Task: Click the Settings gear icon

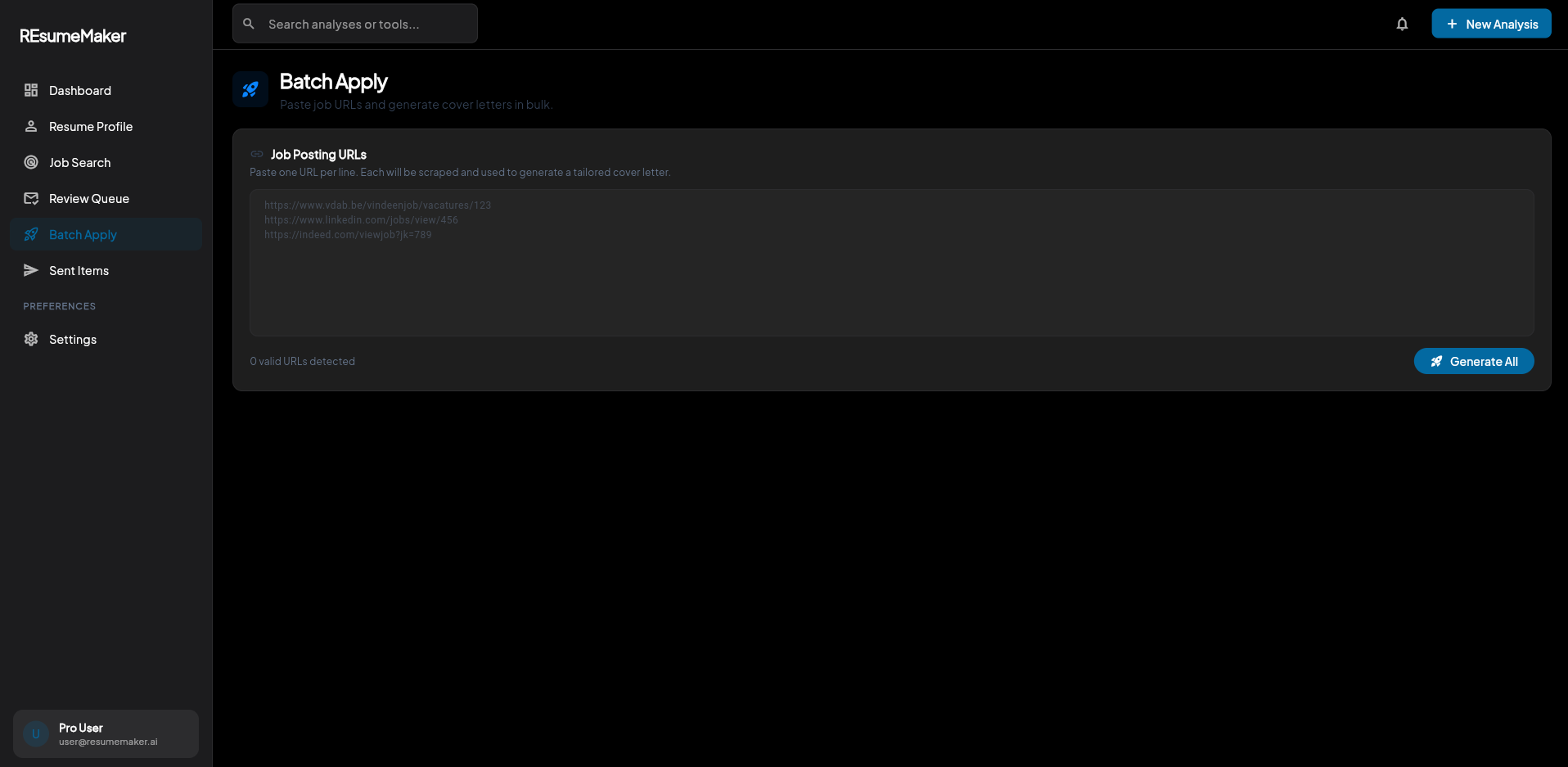Action: pos(31,339)
